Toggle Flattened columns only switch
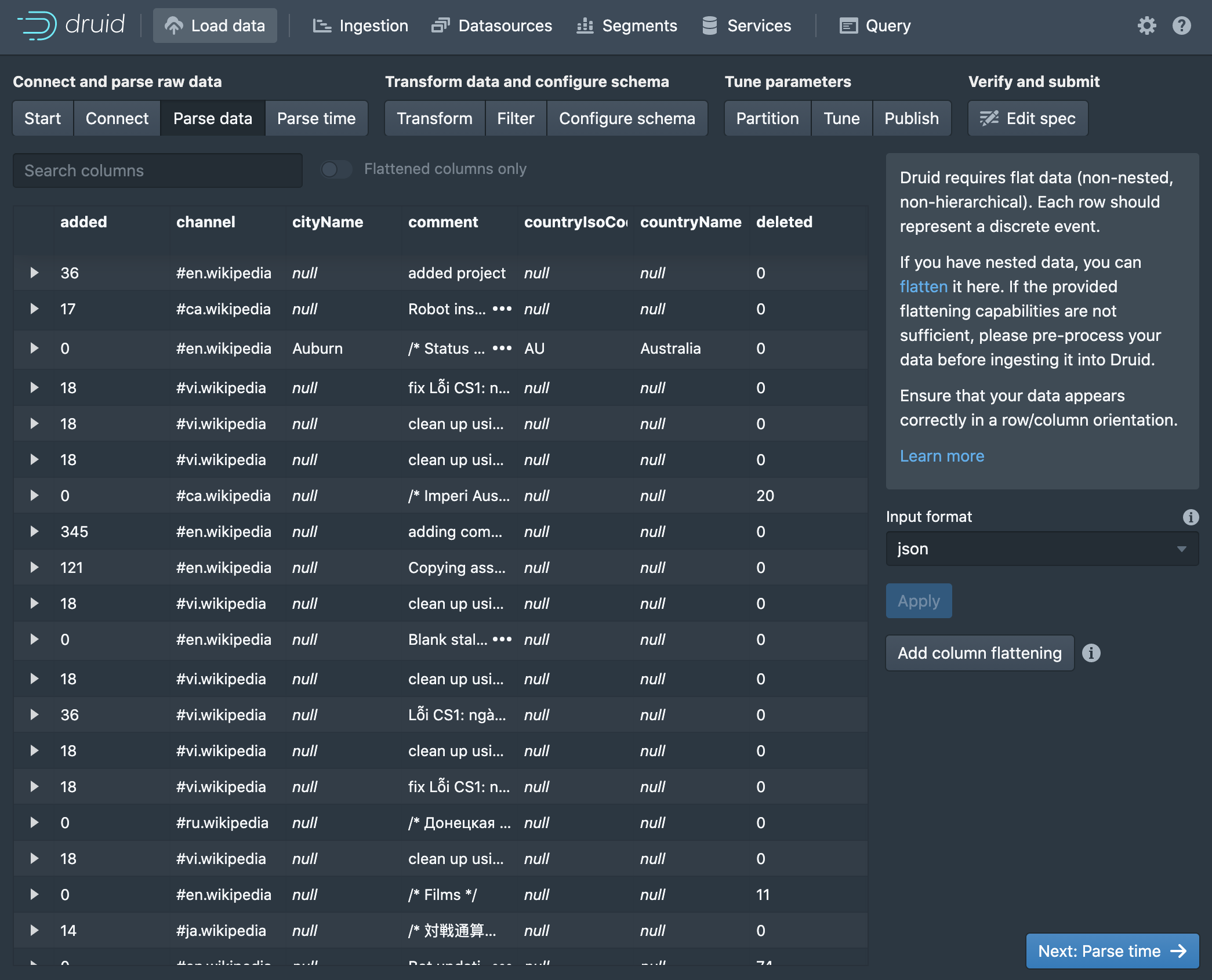Screen dimensions: 1212x980 click(336, 169)
